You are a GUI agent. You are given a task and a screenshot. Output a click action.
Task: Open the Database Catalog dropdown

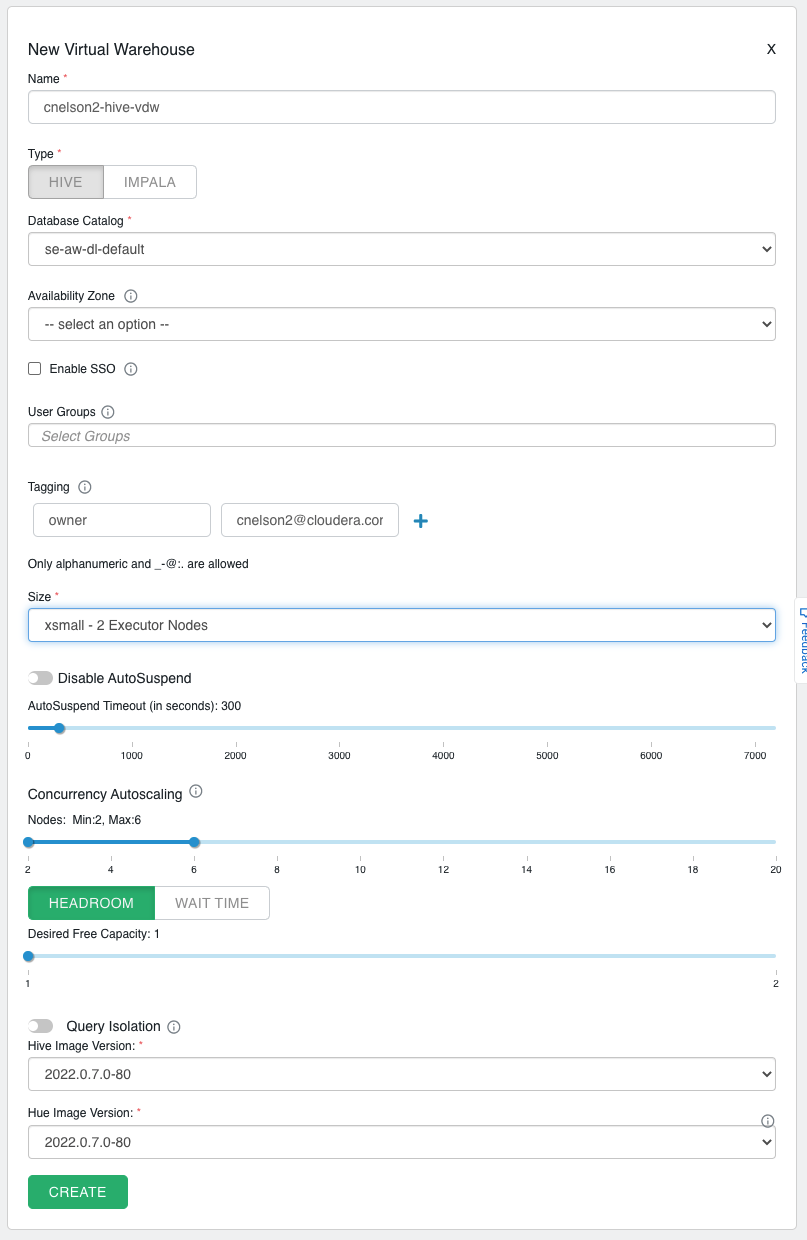(402, 249)
